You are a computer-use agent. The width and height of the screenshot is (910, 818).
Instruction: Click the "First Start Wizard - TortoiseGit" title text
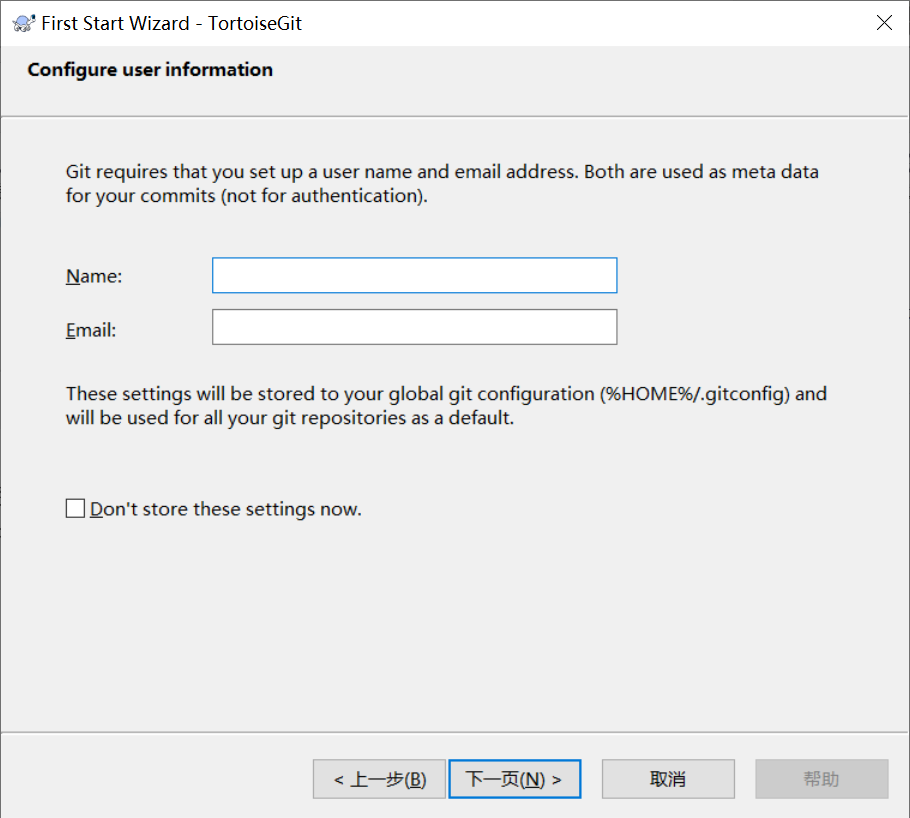click(x=172, y=23)
